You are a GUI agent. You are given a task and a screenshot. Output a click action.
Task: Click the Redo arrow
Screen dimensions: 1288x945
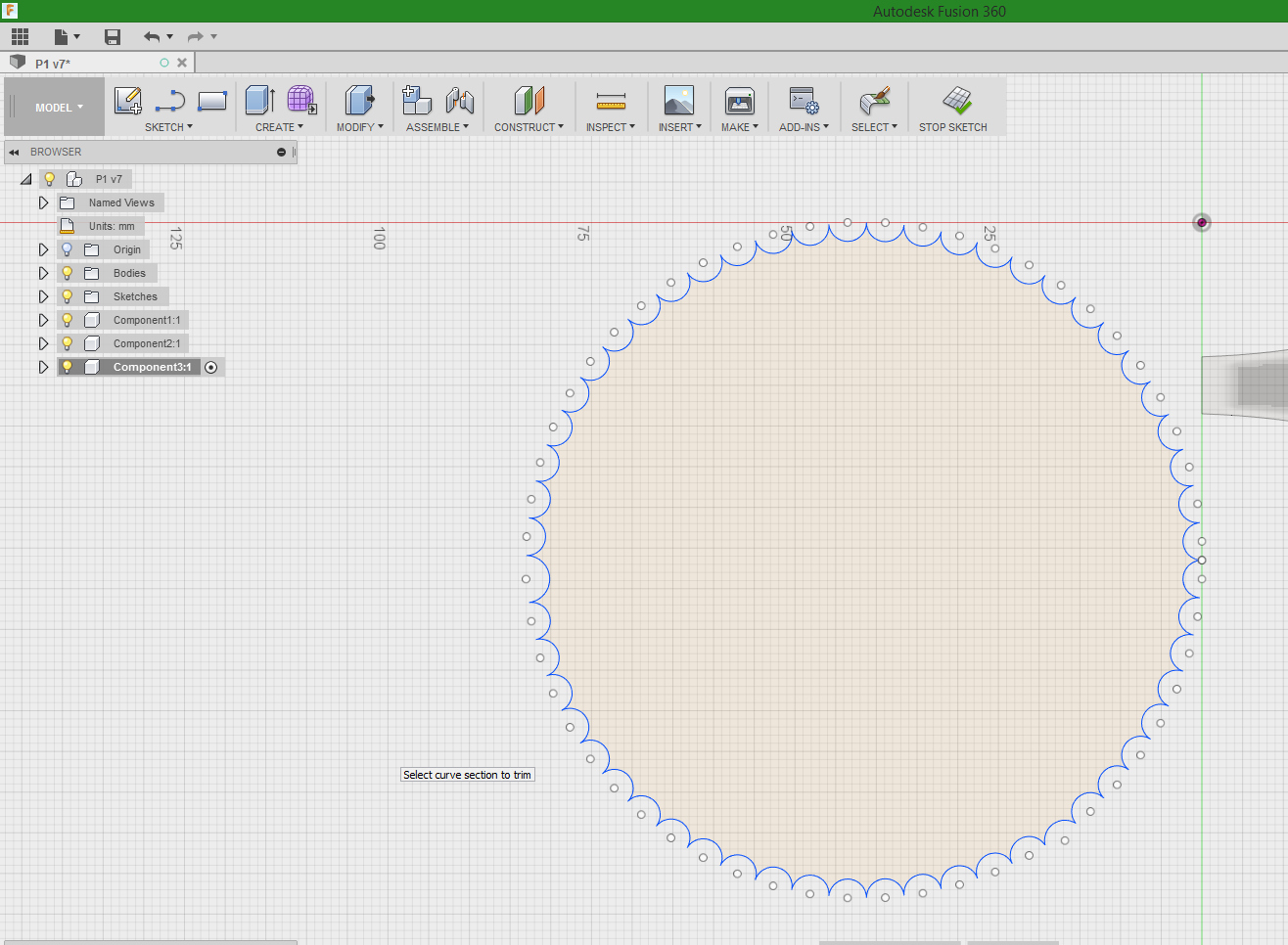tap(196, 37)
